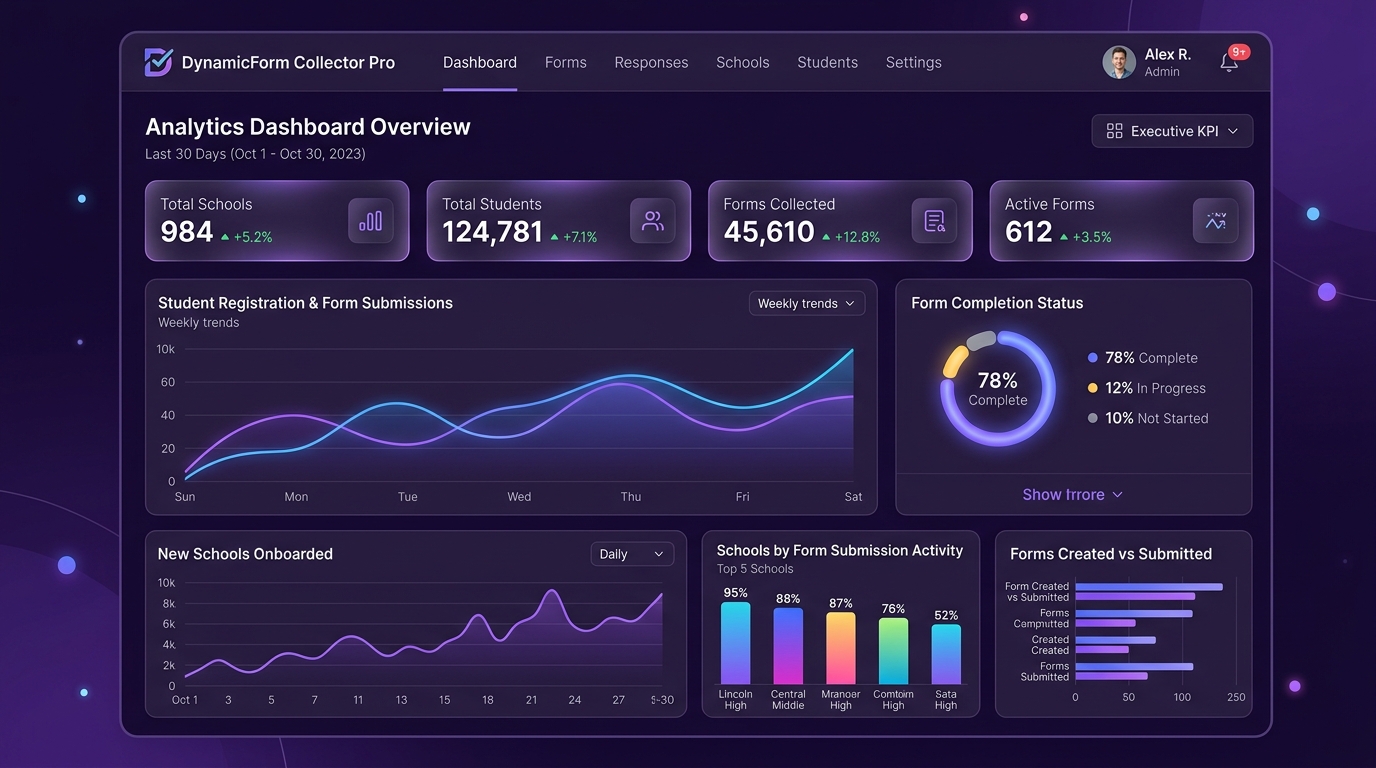Click the "Forms Created vs Submitted" chart title
The height and width of the screenshot is (768, 1376).
[x=1111, y=554]
